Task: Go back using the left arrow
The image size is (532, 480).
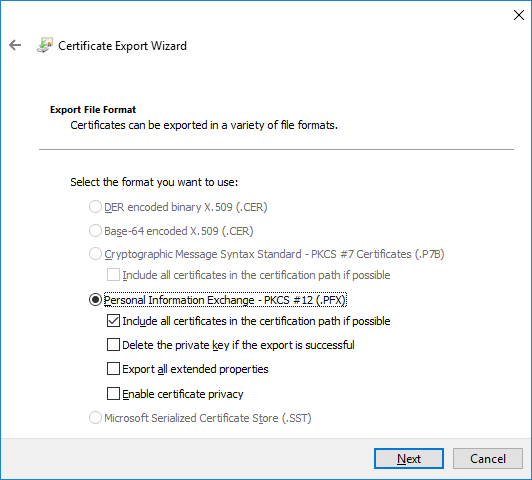Action: point(15,45)
